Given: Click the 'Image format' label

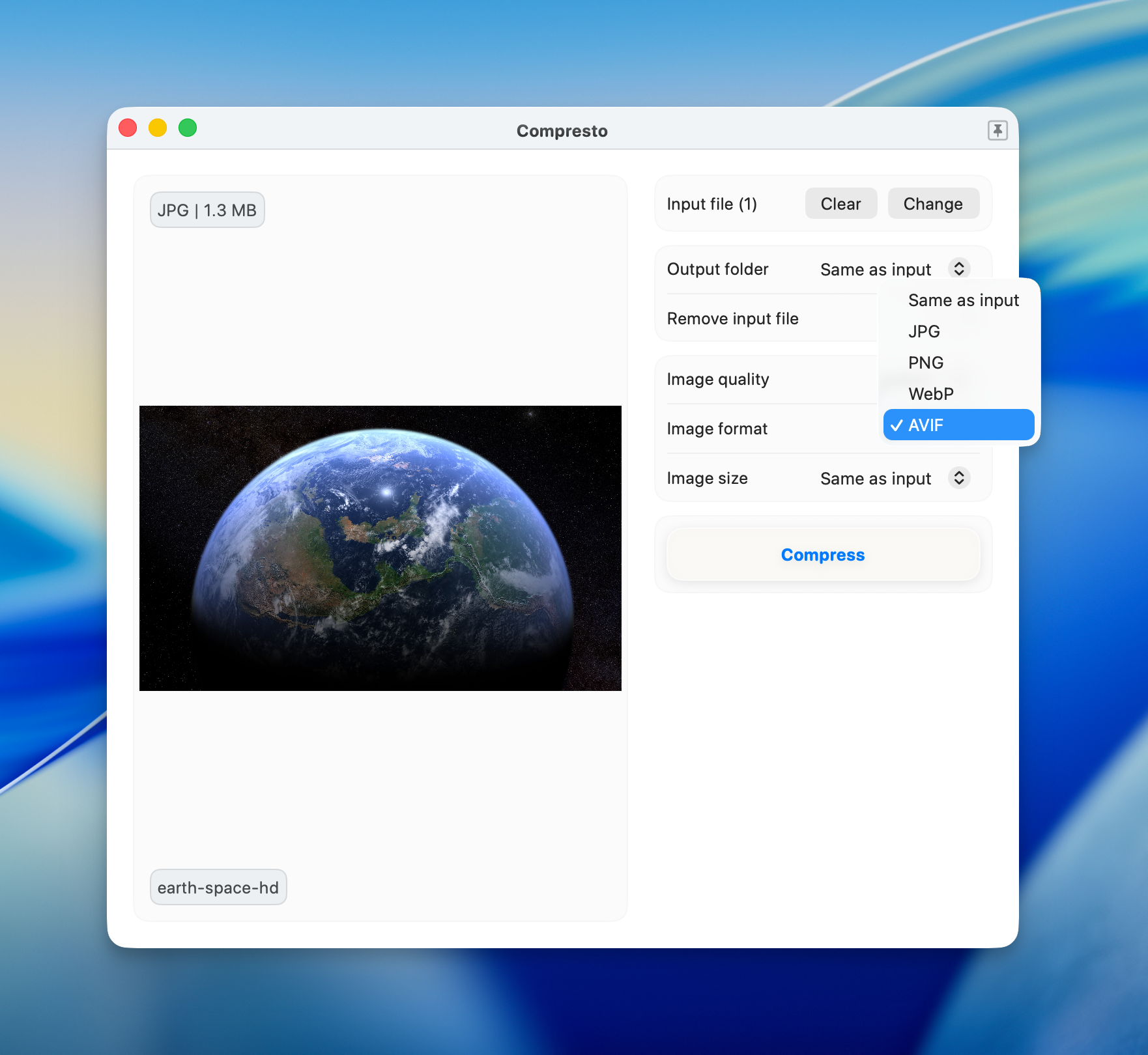Looking at the screenshot, I should pos(717,429).
